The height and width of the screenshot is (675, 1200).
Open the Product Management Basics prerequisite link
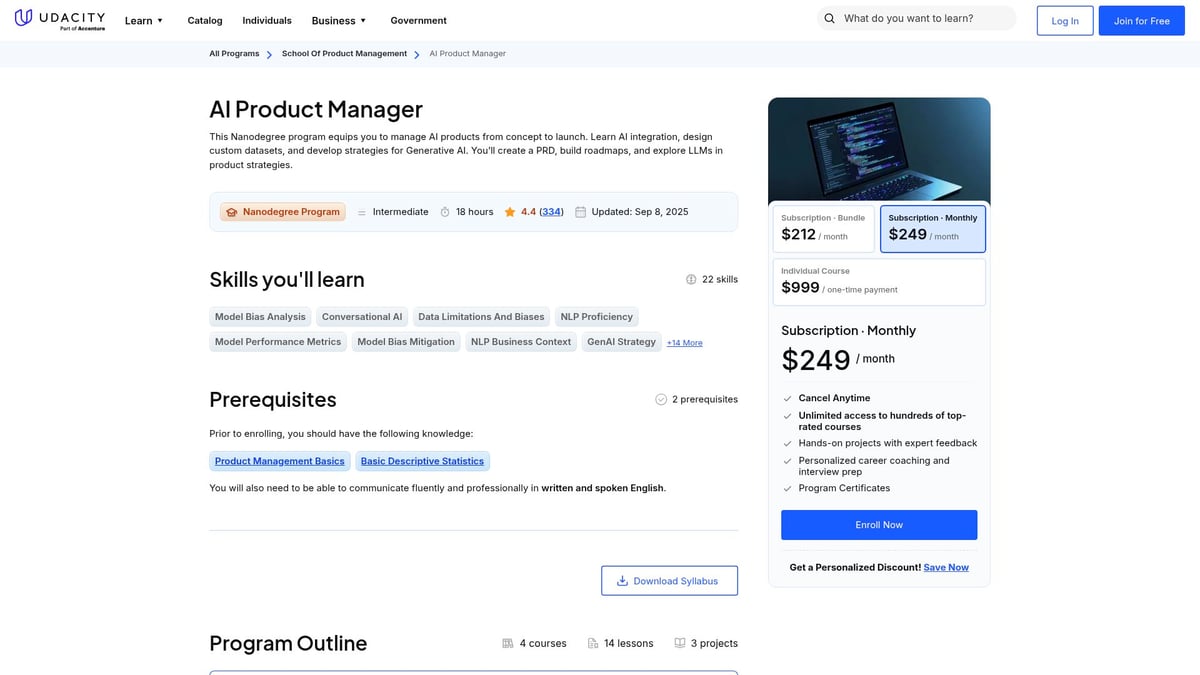(280, 461)
